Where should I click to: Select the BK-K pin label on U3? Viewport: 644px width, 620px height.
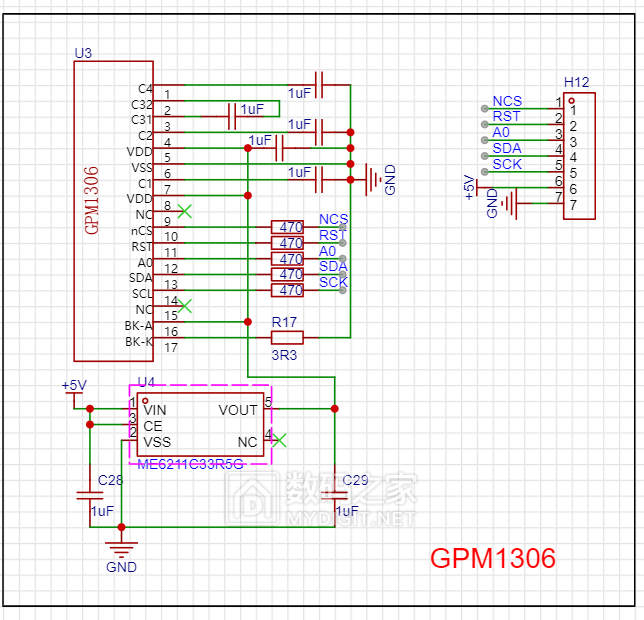pyautogui.click(x=139, y=342)
